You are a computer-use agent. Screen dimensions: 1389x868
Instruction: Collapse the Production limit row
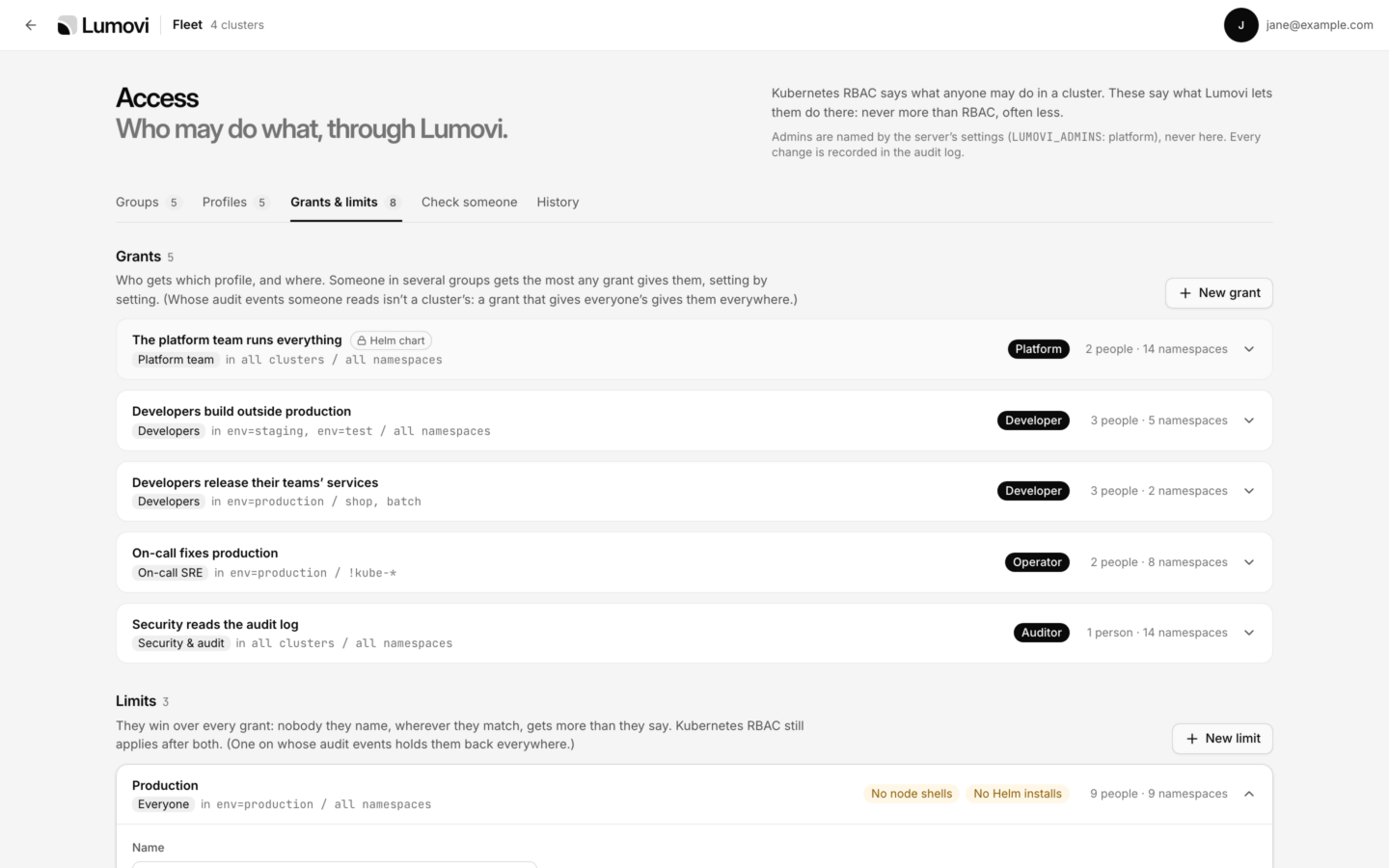click(694, 794)
